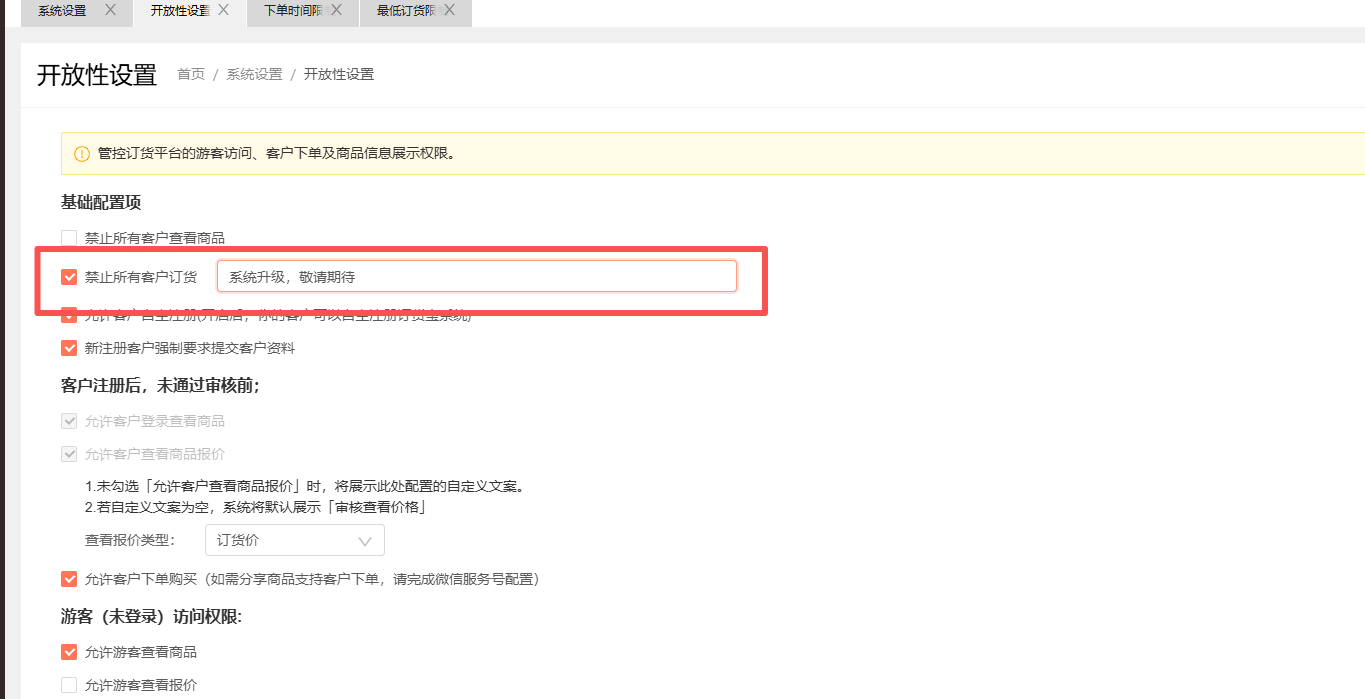Click the 开放性设置 page title
Viewport: 1365px width, 699px height.
pos(97,75)
